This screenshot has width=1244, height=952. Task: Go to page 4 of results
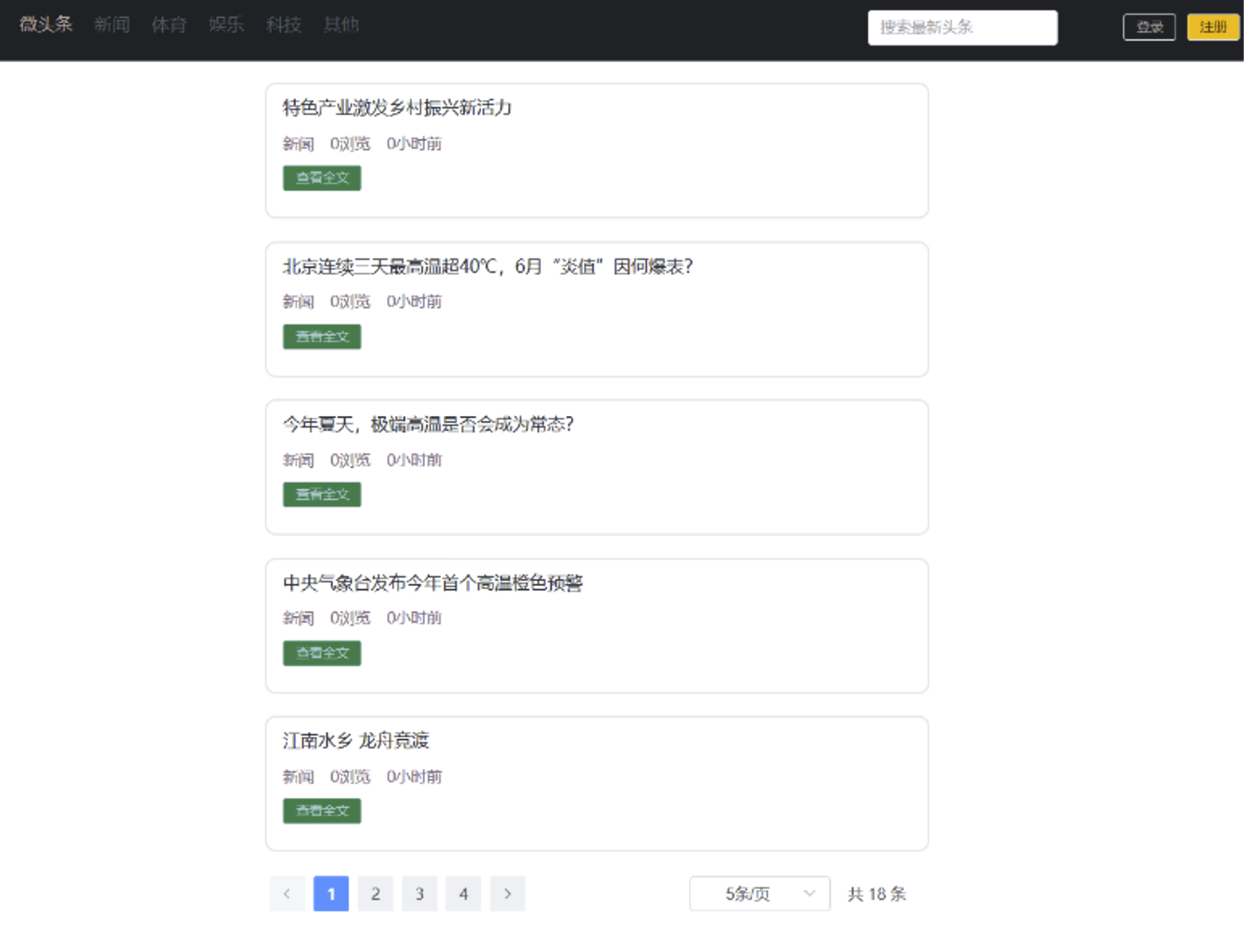pos(463,893)
